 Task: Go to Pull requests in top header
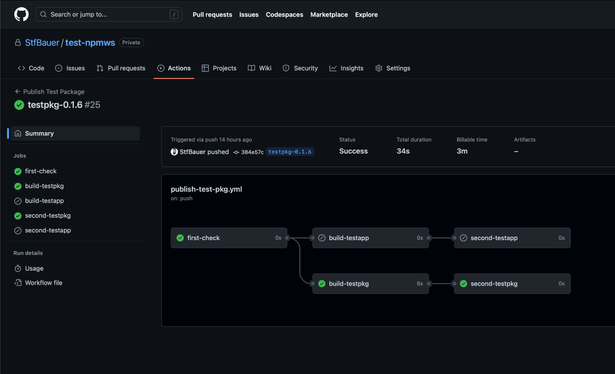212,15
